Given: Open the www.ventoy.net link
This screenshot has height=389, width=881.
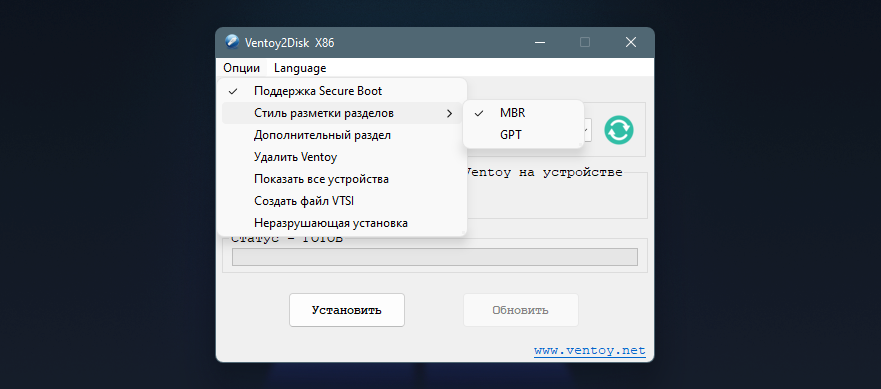Looking at the screenshot, I should coord(589,351).
